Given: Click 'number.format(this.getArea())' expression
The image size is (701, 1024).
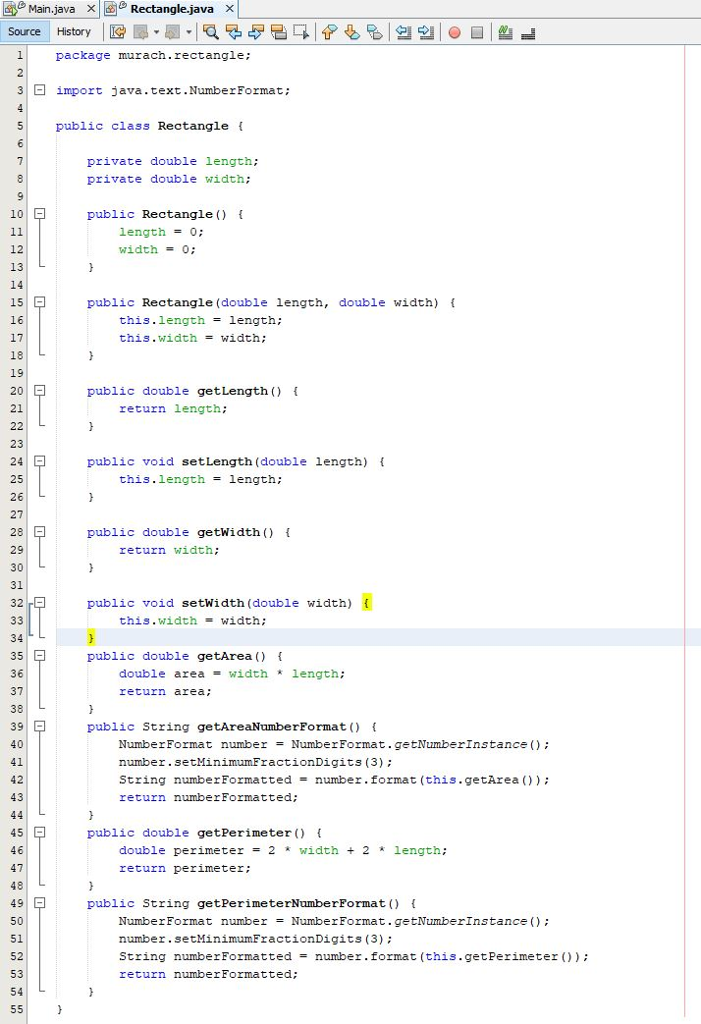Looking at the screenshot, I should pyautogui.click(x=428, y=780).
